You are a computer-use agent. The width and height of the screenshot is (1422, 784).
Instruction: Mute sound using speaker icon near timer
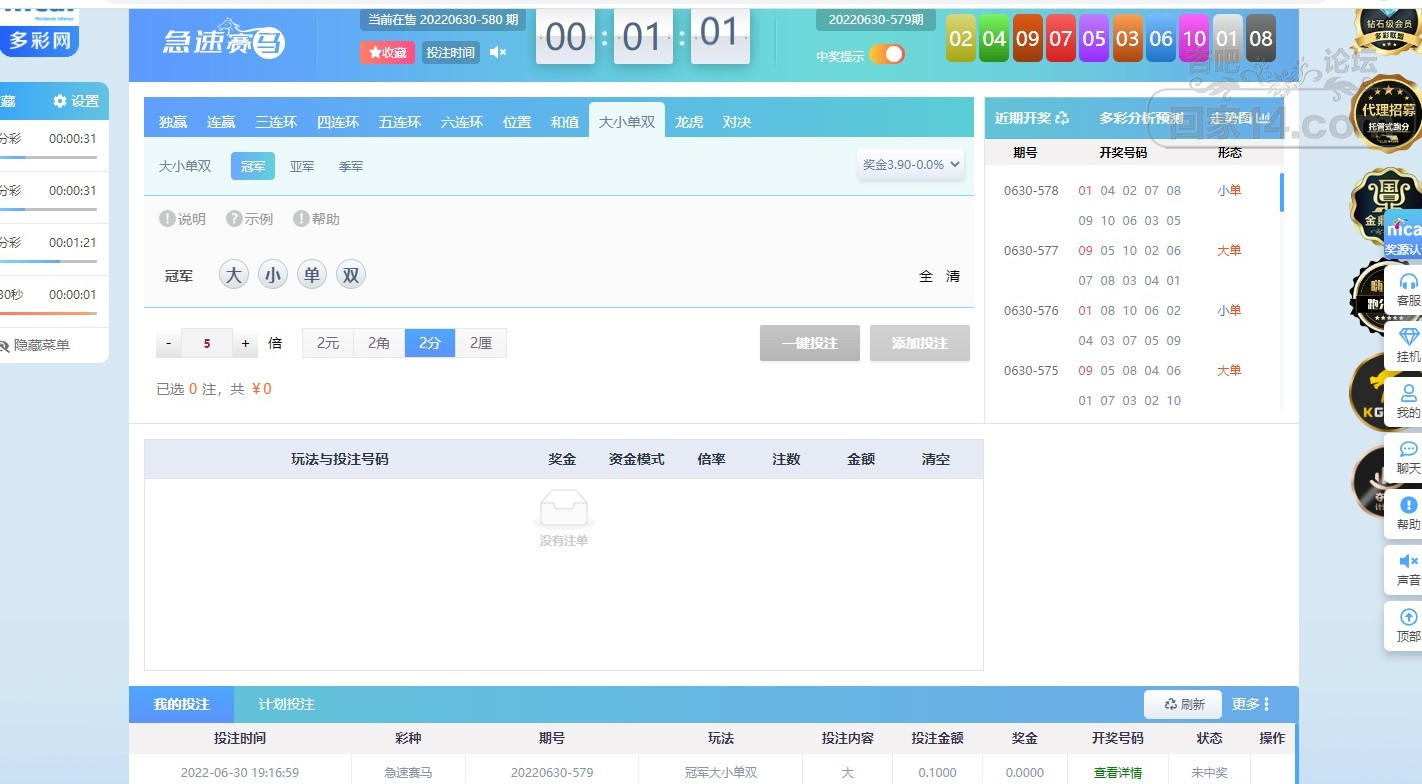coord(498,52)
